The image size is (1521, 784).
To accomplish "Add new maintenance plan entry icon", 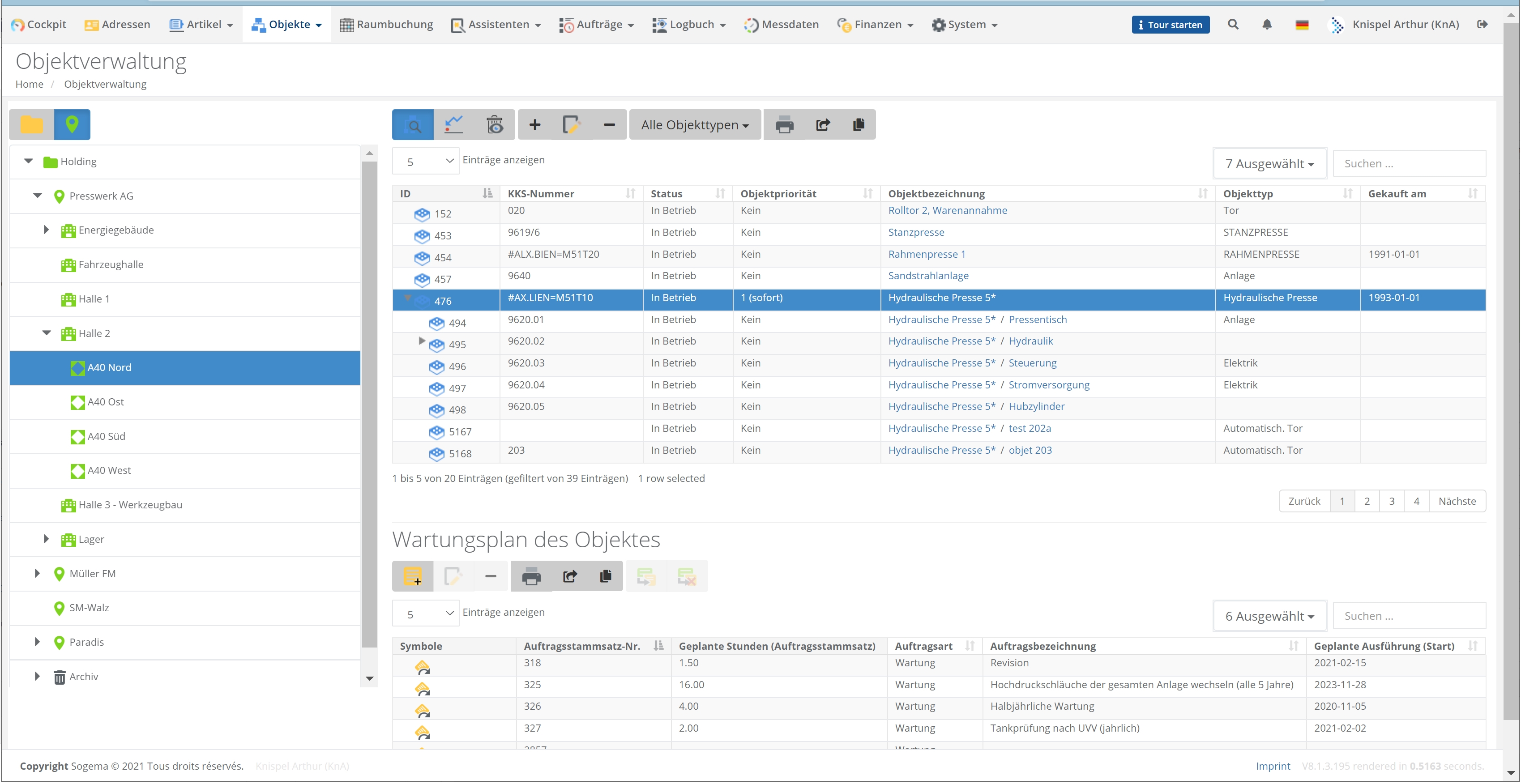I will click(x=413, y=577).
